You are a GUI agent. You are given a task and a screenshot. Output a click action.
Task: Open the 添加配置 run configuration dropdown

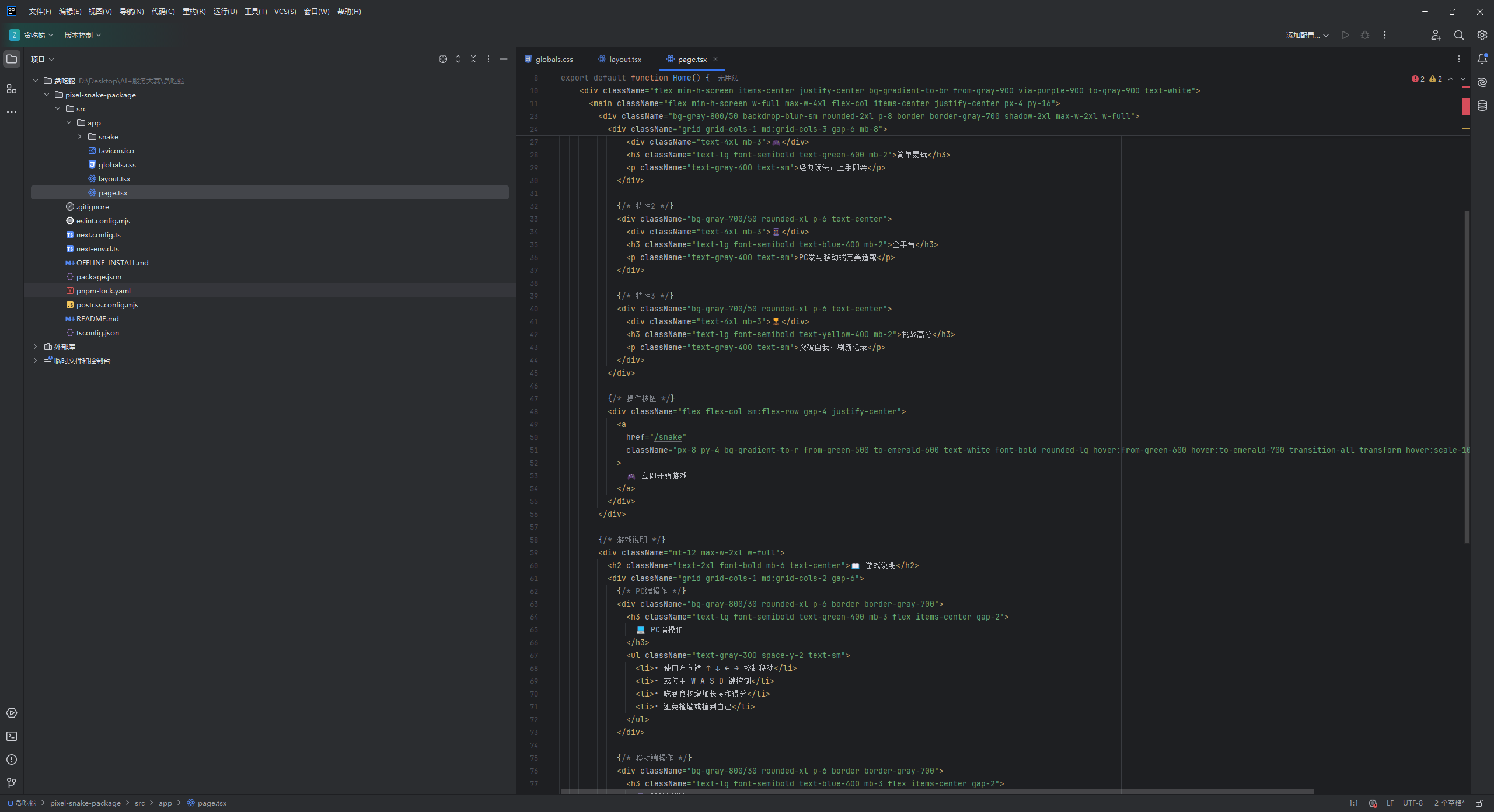(1307, 35)
